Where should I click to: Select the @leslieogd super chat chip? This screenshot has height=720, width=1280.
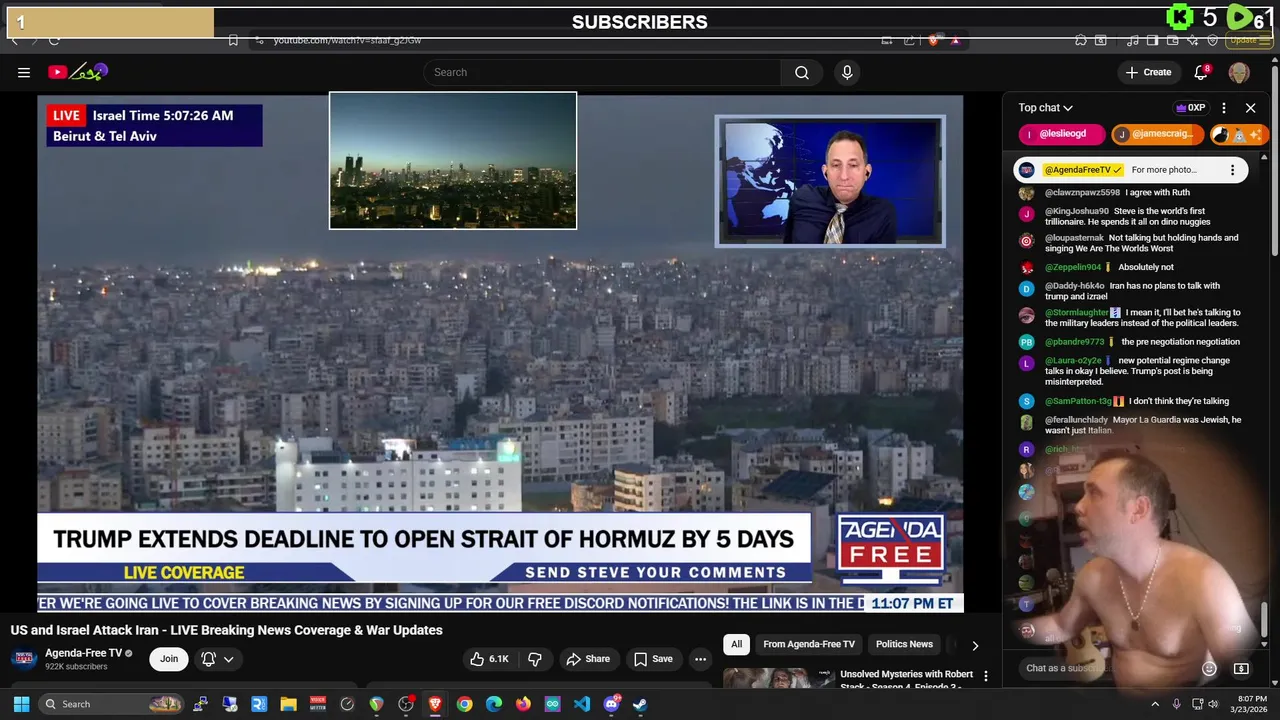click(1061, 134)
